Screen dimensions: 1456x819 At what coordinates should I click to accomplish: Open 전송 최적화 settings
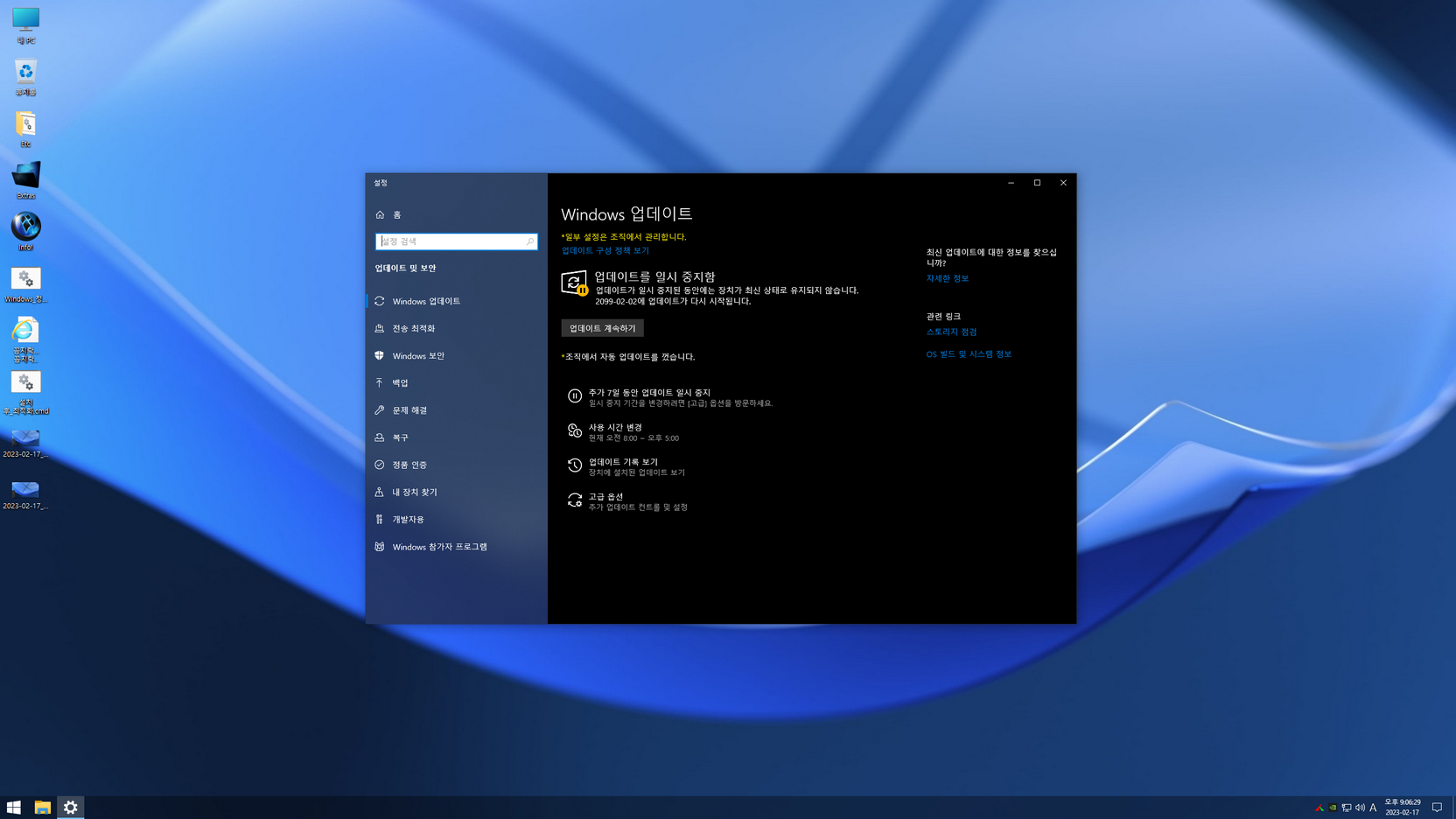click(x=456, y=328)
